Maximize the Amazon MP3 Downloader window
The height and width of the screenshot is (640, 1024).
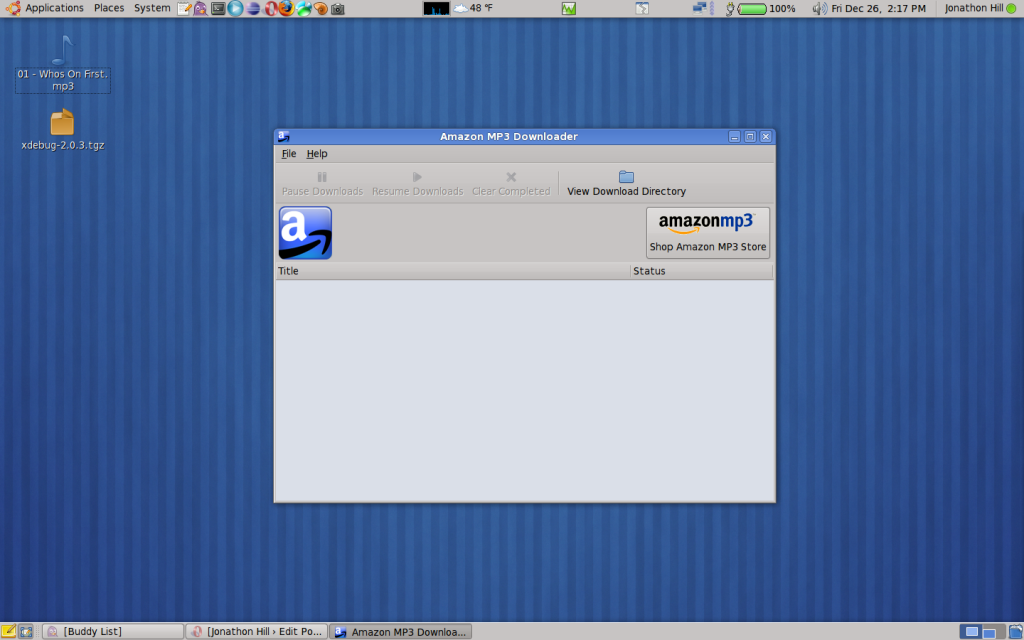[x=750, y=136]
